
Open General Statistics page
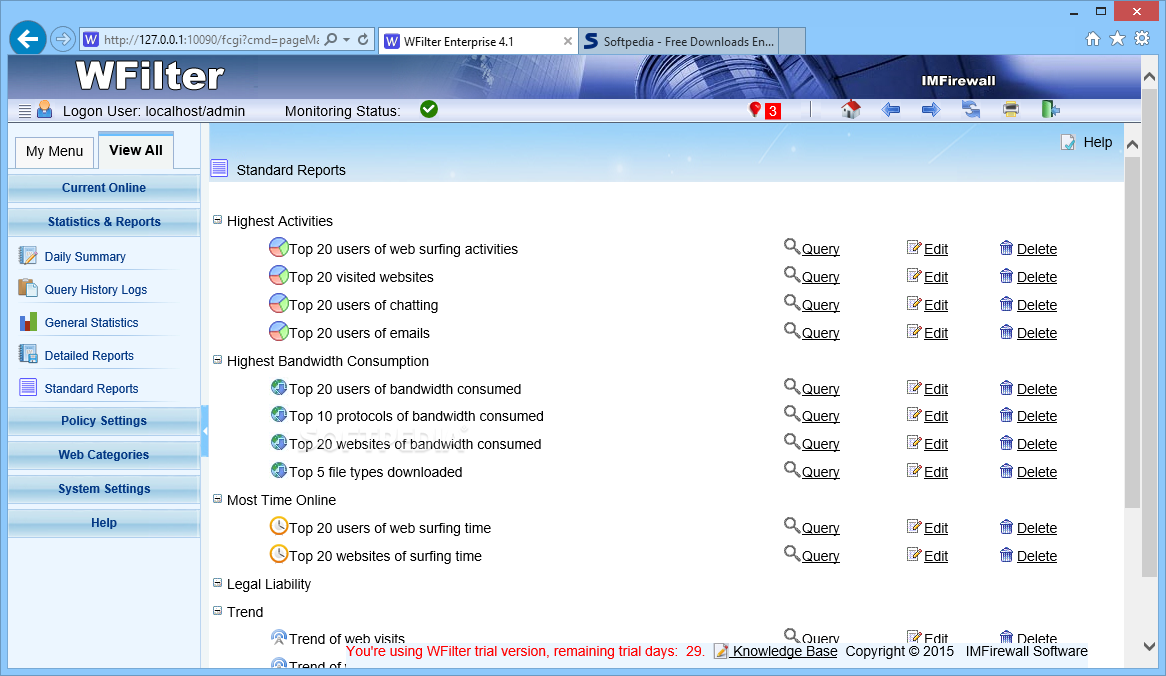(x=91, y=323)
